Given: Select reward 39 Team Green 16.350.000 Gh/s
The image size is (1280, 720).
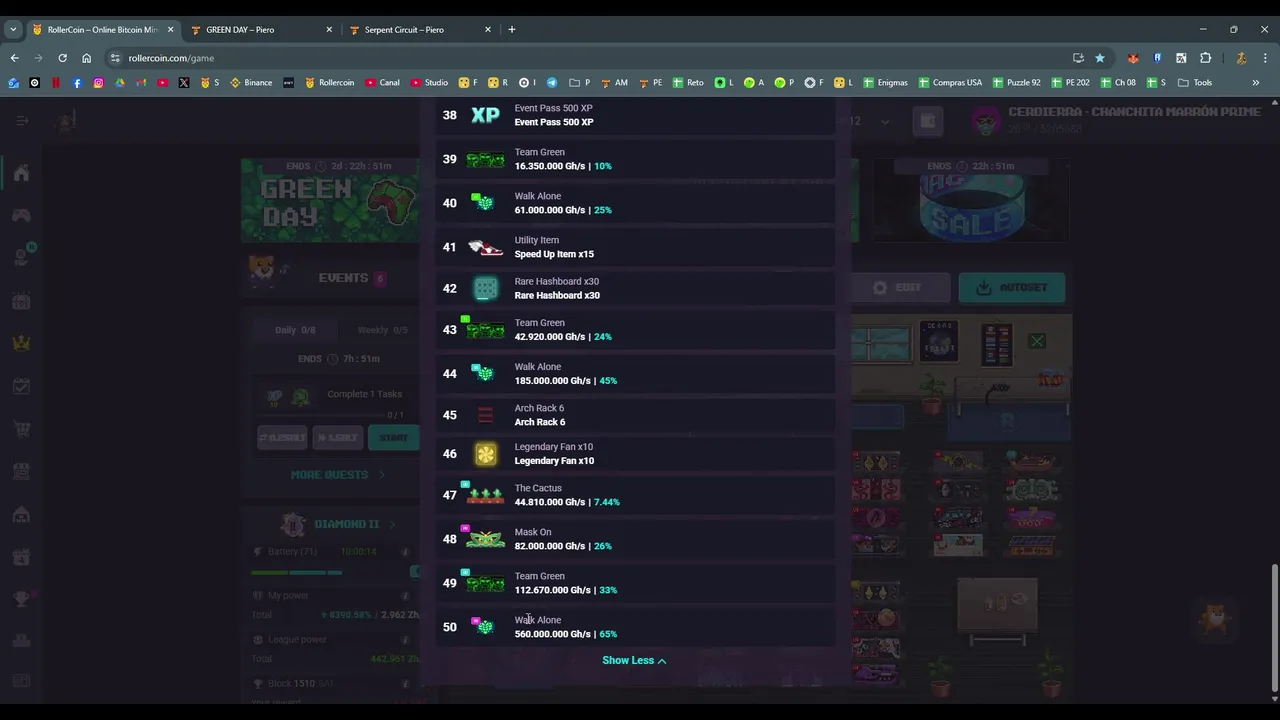Looking at the screenshot, I should [635, 159].
